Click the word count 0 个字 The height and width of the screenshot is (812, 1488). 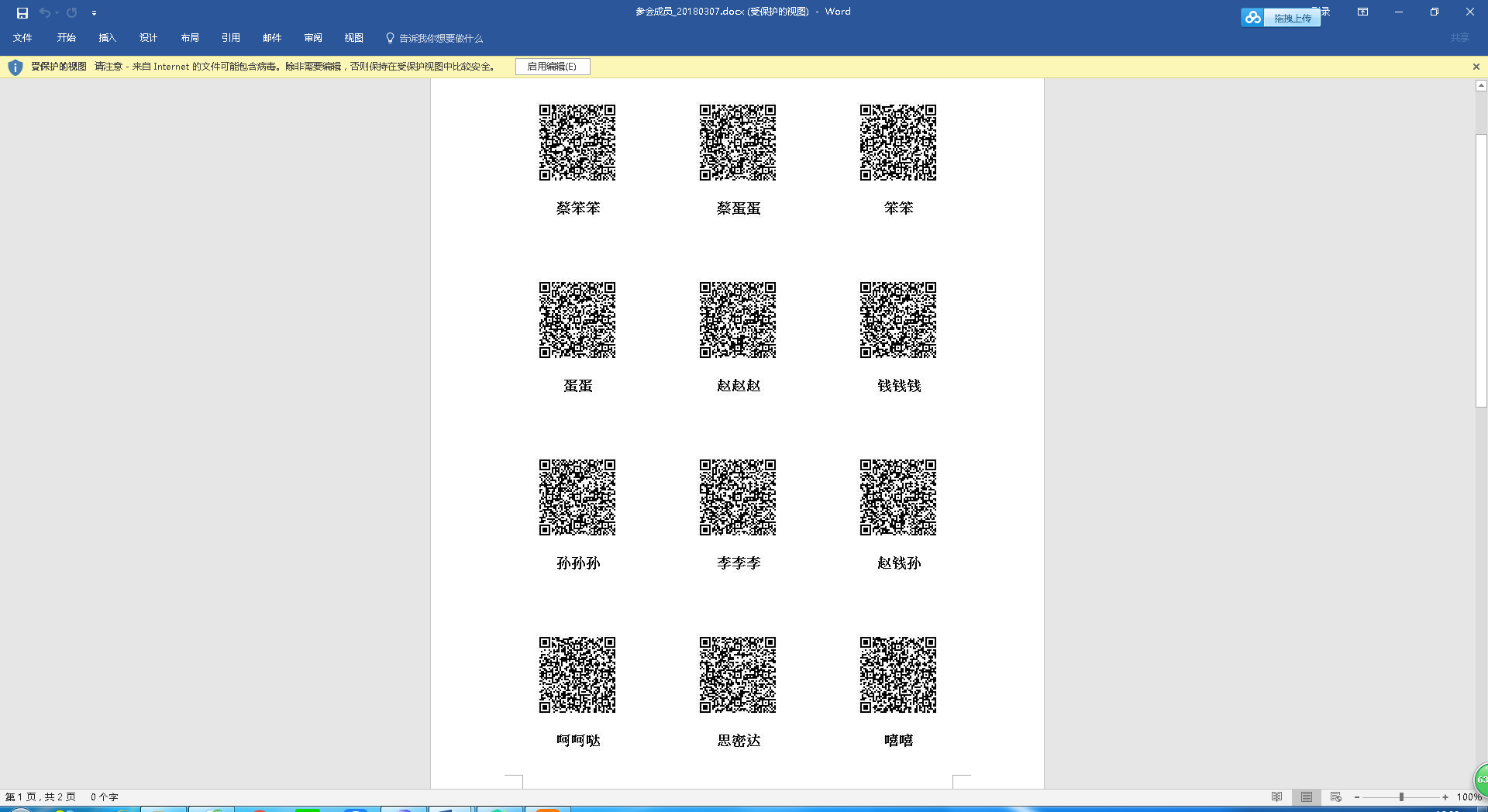pos(104,797)
